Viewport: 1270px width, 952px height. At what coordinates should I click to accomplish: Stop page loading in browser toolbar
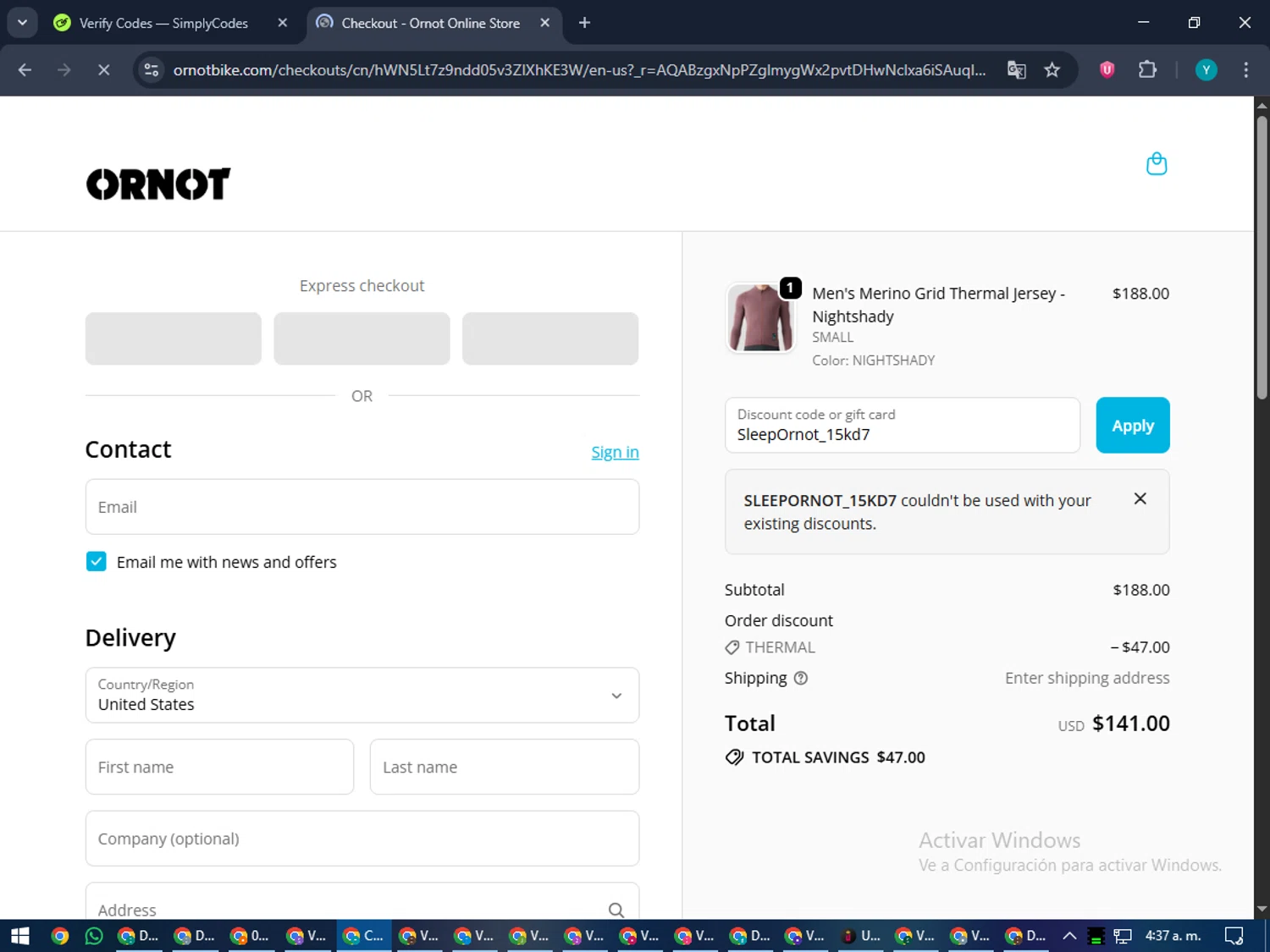(x=103, y=69)
